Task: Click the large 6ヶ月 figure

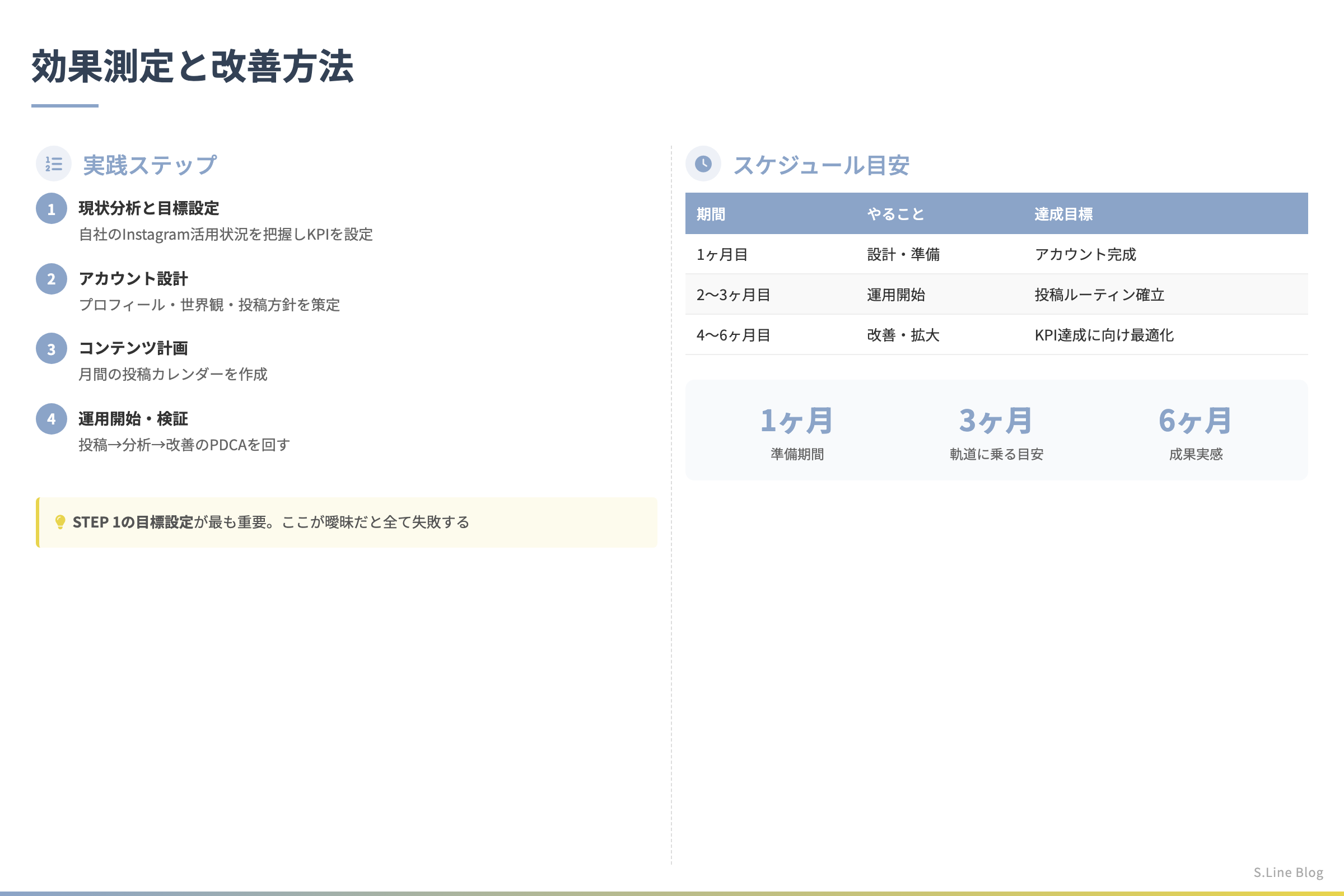Action: click(1196, 421)
